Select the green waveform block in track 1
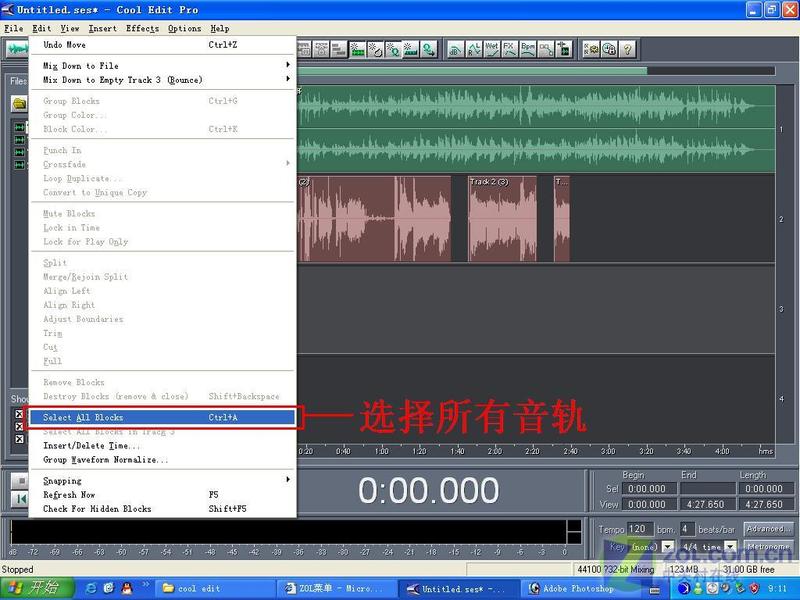The width and height of the screenshot is (800, 600). [536, 129]
